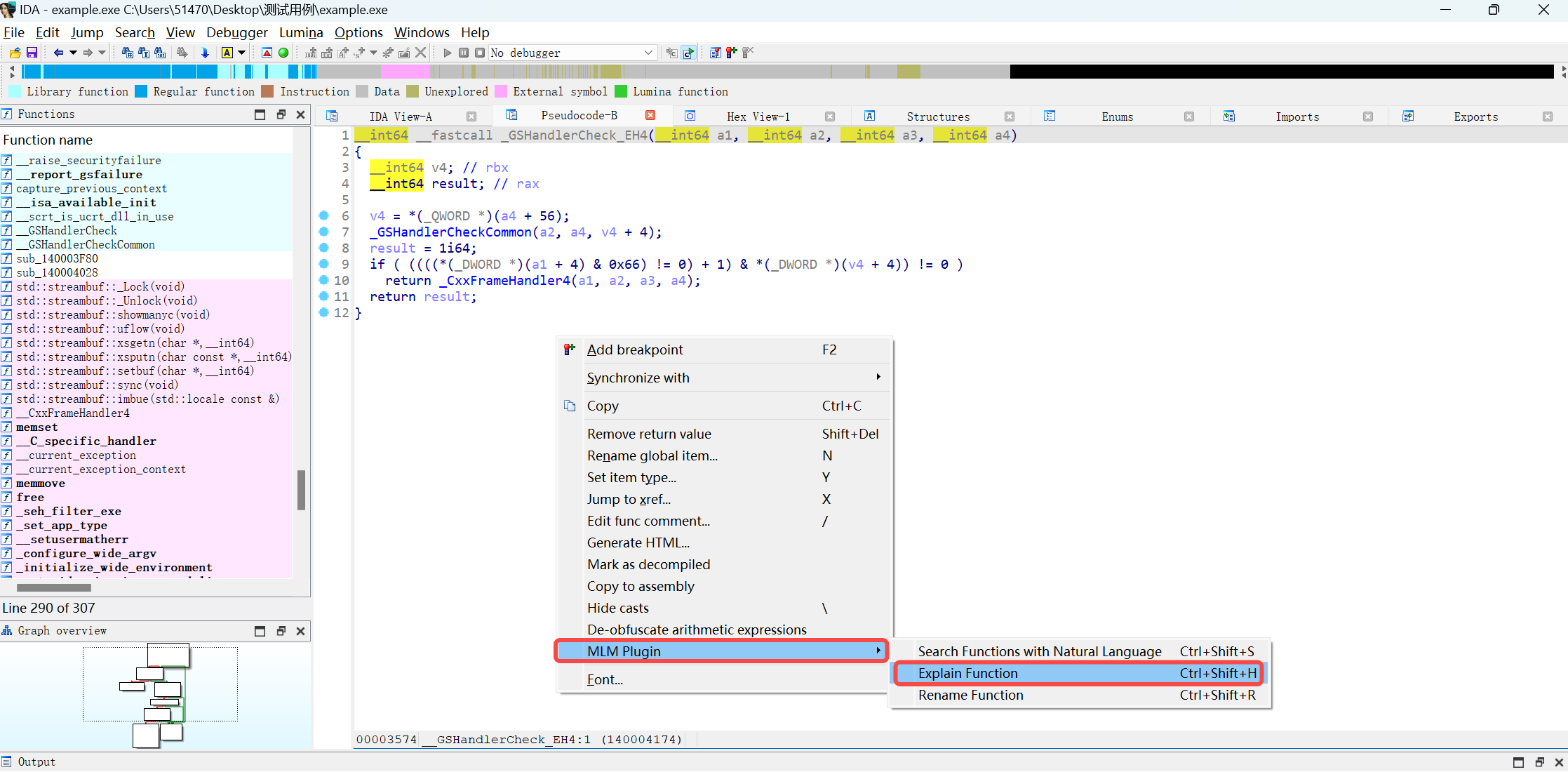Choose 'Hide casts' in context menu
This screenshot has width=1568, height=772.
[x=724, y=608]
